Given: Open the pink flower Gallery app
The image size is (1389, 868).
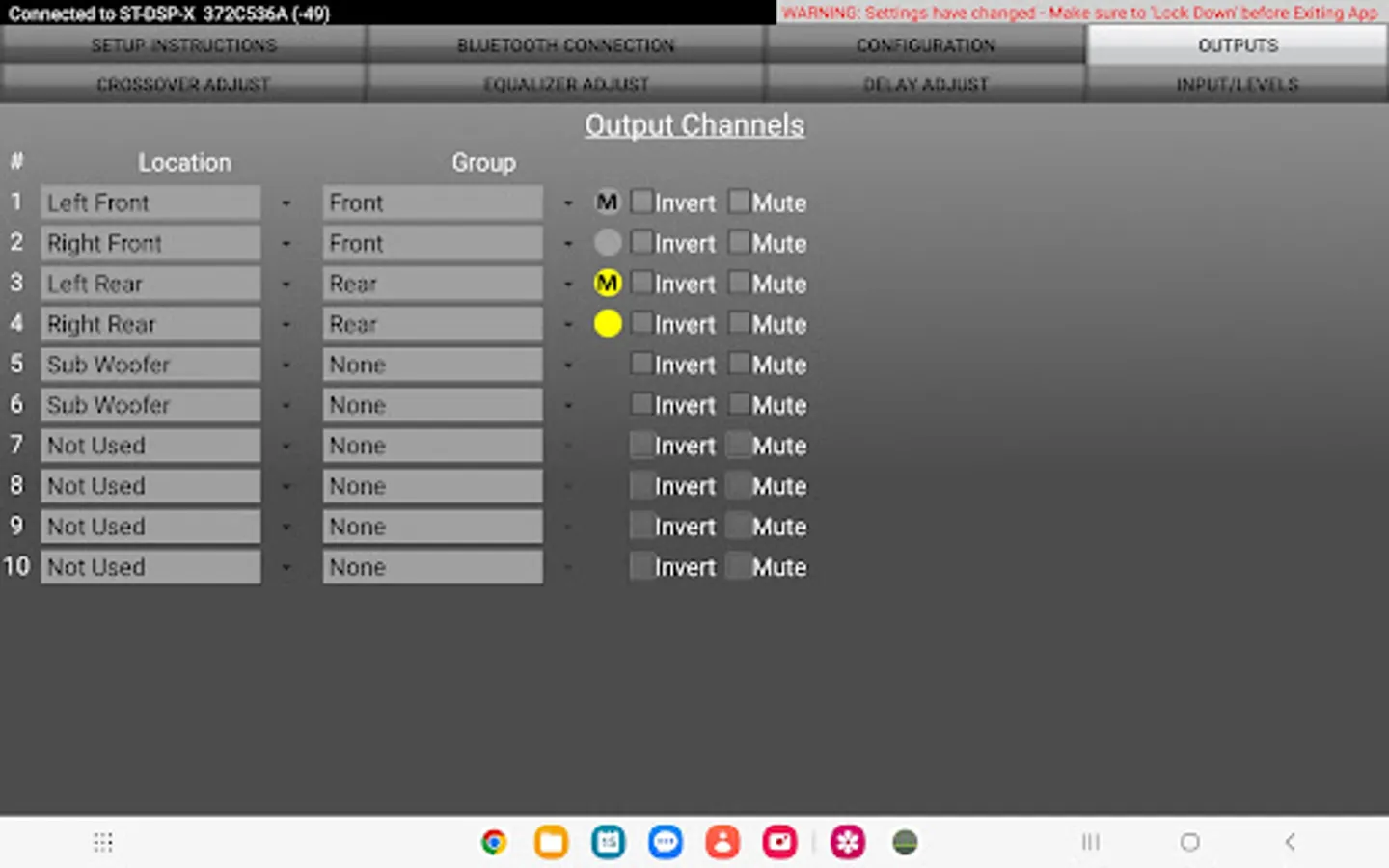Looking at the screenshot, I should click(x=848, y=842).
